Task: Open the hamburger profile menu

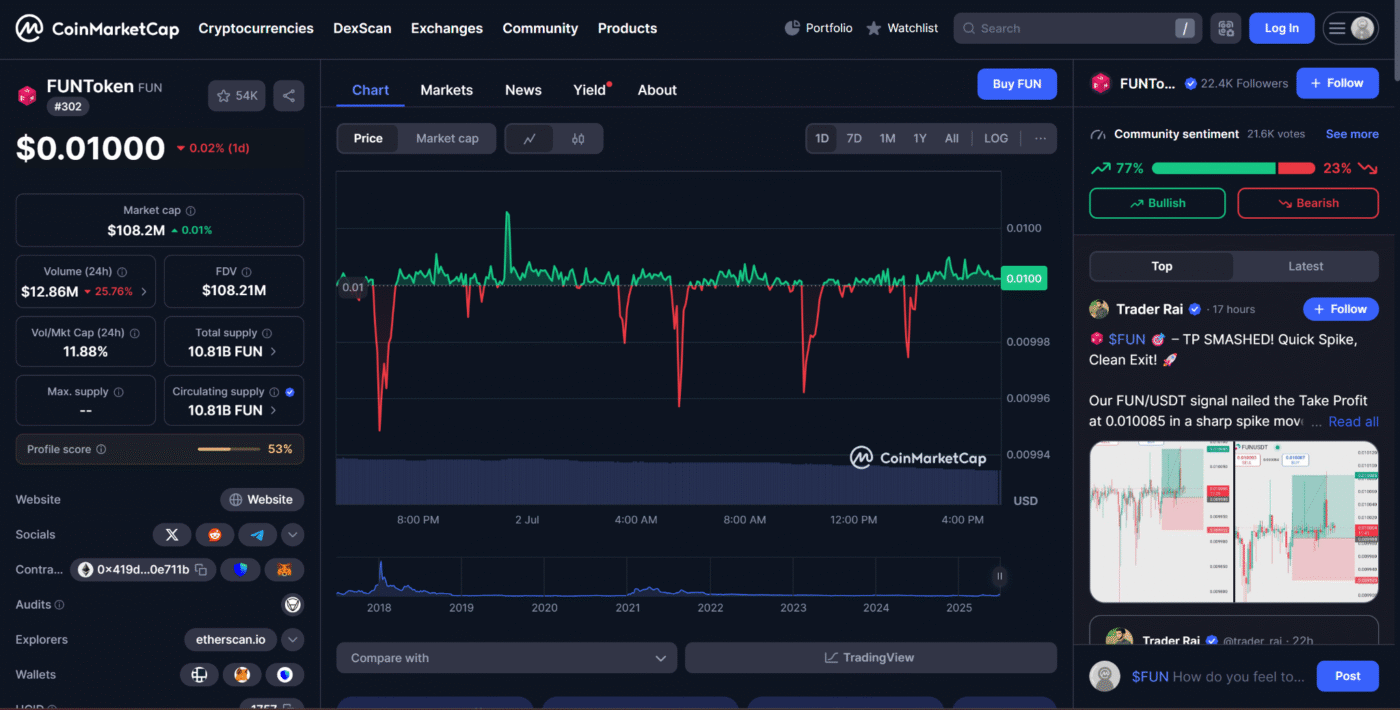Action: point(1350,28)
